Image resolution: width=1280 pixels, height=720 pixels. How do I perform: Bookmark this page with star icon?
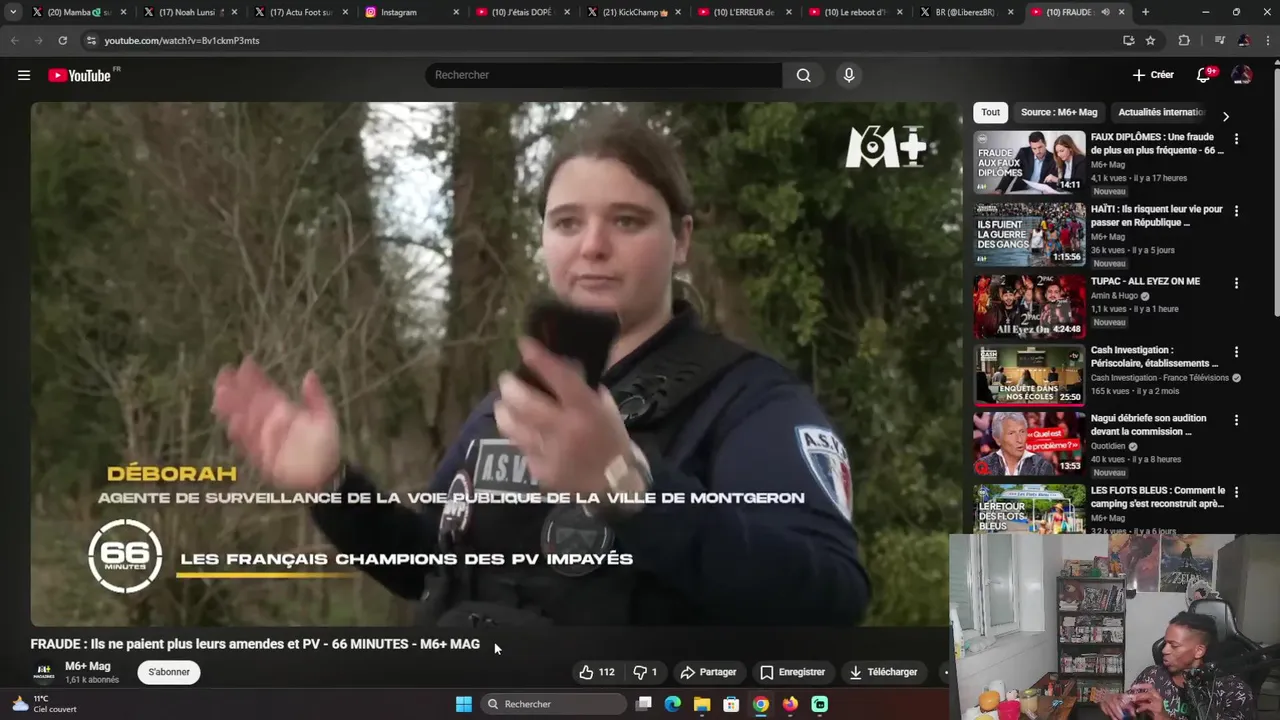click(x=1150, y=40)
